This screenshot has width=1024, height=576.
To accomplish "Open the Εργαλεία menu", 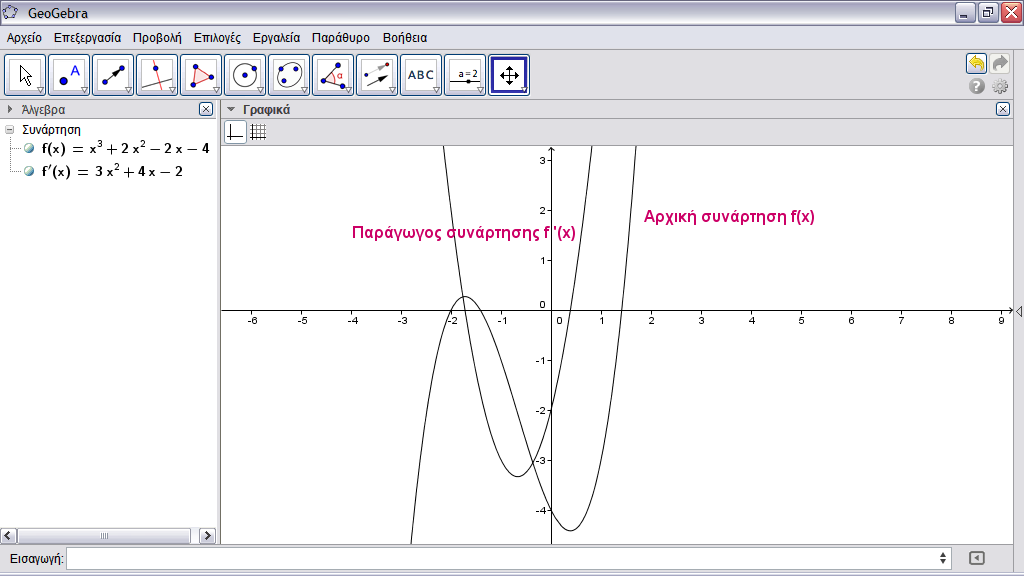I will click(x=276, y=38).
